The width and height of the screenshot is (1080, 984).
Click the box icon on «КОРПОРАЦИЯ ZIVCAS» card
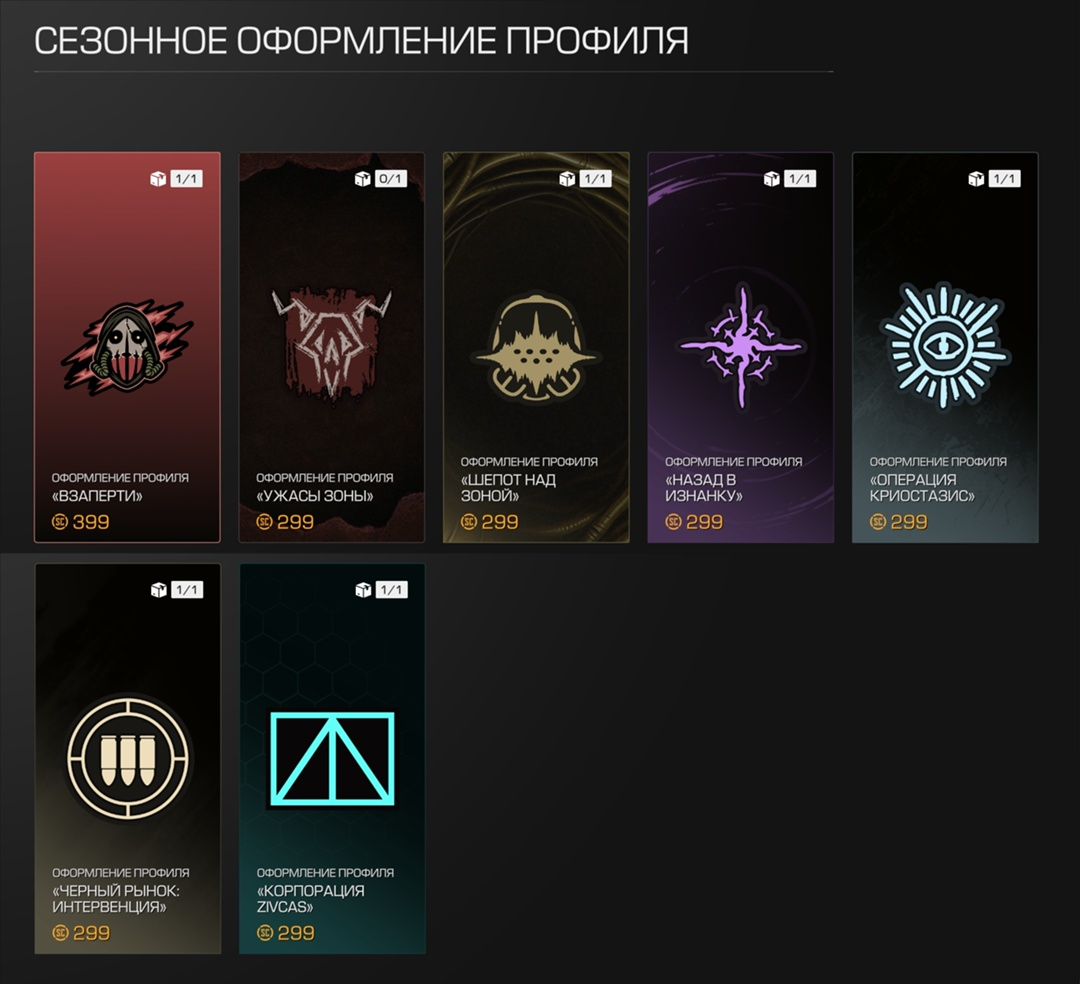pyautogui.click(x=363, y=590)
